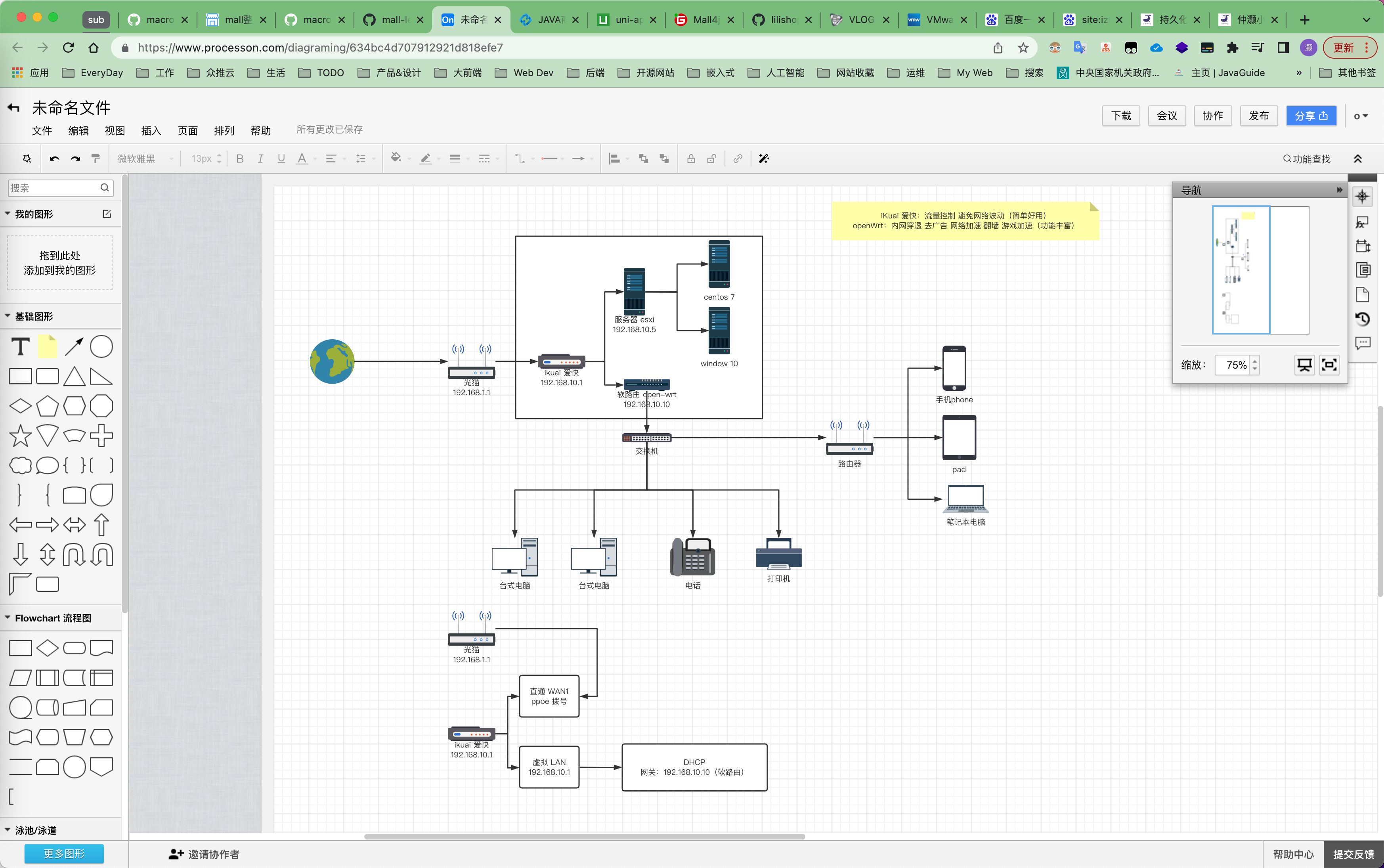Open the 排列 menu
The height and width of the screenshot is (868, 1384).
click(224, 131)
